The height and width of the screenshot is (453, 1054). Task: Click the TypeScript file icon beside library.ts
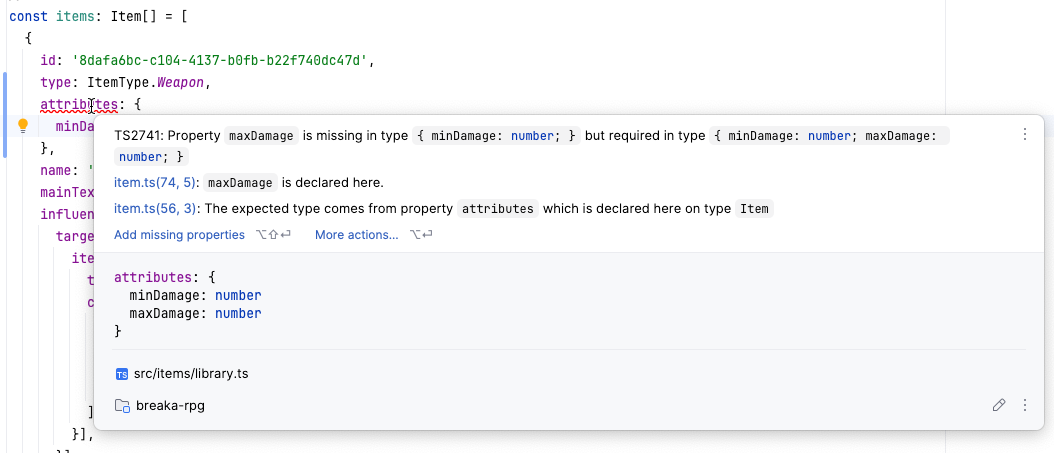tap(122, 374)
